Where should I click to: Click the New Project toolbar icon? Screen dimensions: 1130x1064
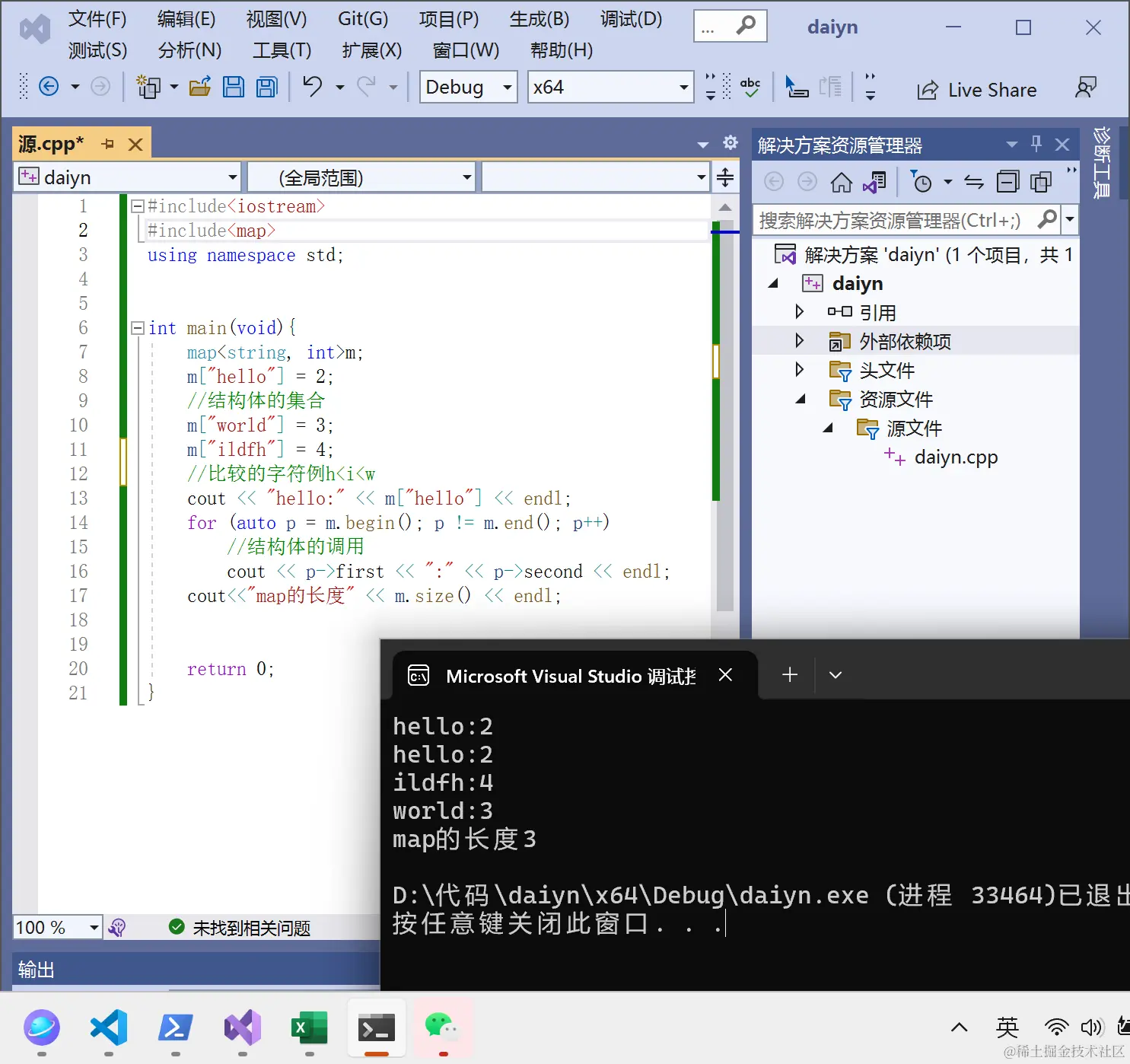point(148,87)
